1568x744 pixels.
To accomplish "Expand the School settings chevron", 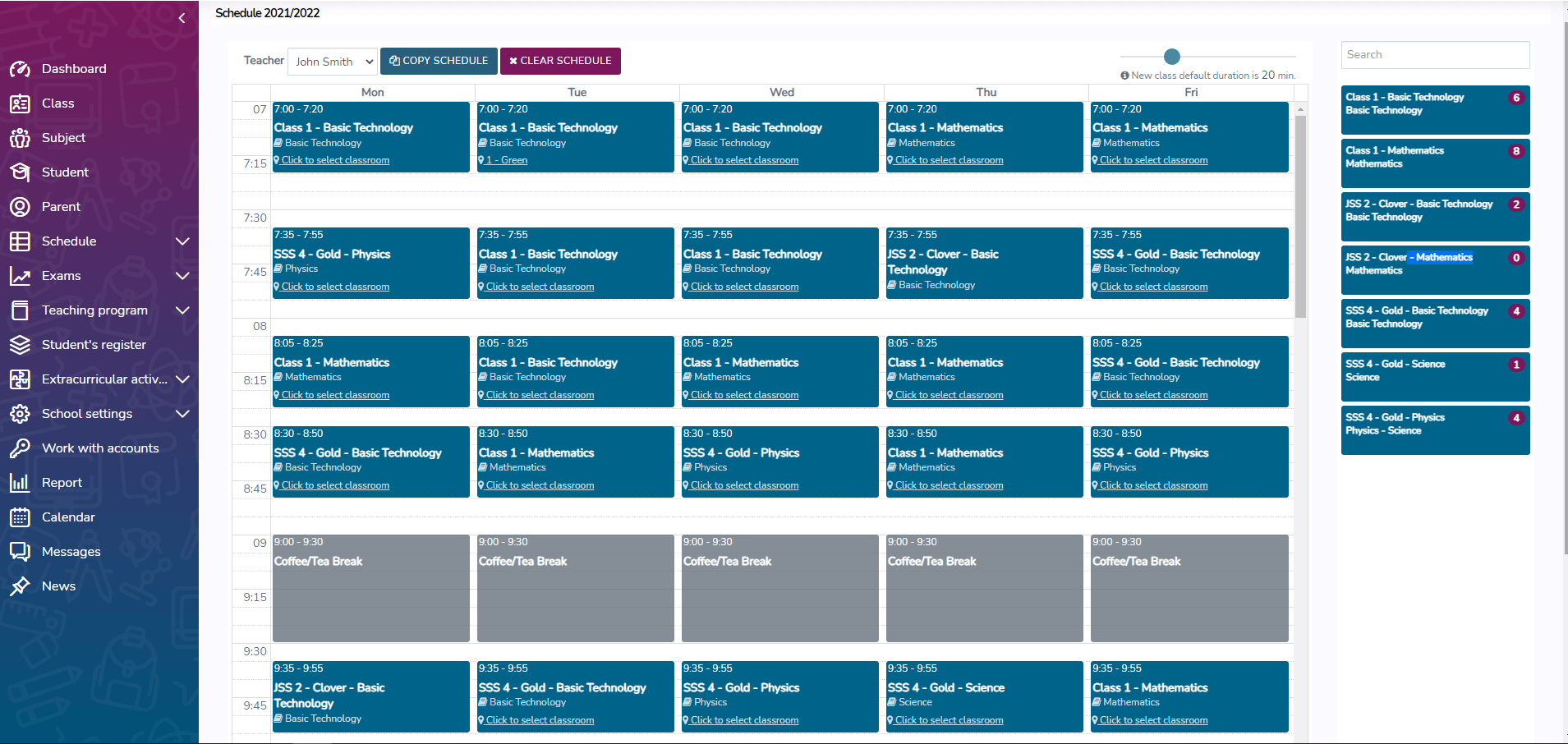I will [x=182, y=414].
